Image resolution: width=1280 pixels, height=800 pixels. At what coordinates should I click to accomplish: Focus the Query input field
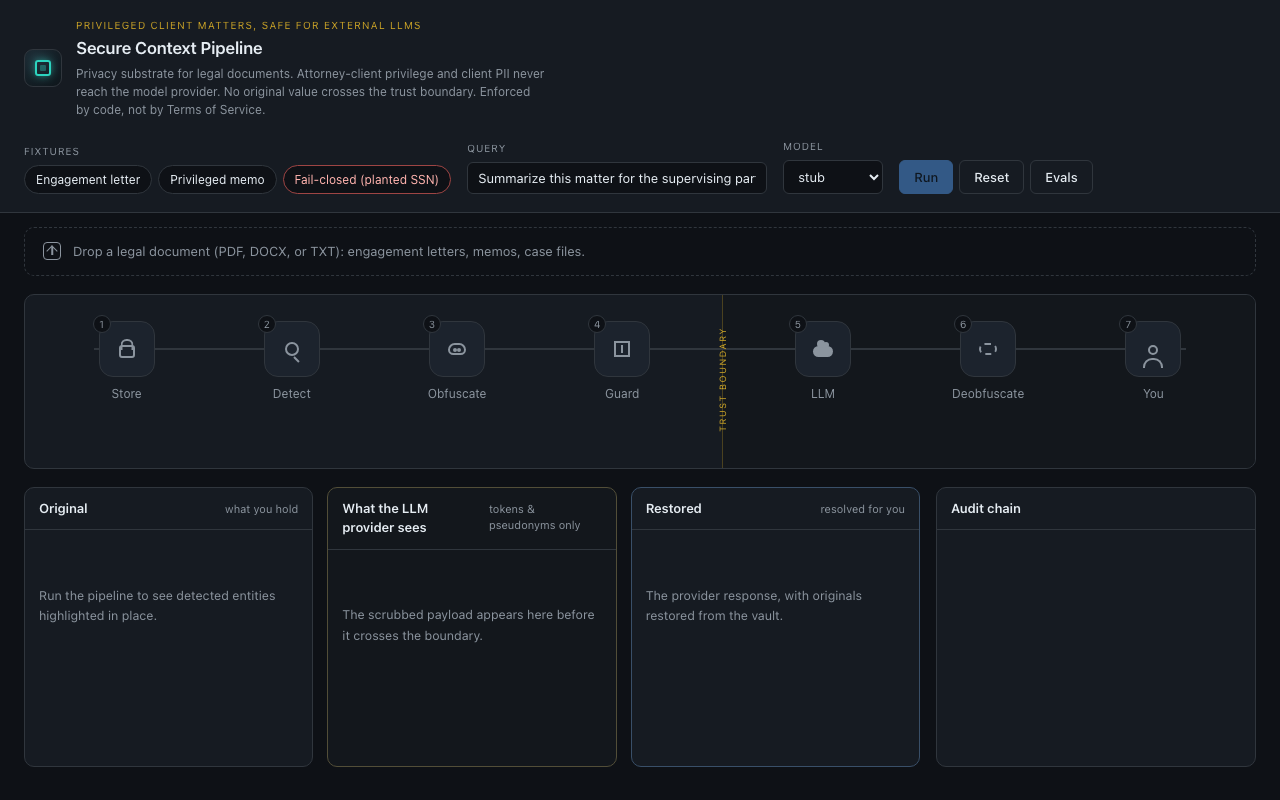pyautogui.click(x=617, y=178)
